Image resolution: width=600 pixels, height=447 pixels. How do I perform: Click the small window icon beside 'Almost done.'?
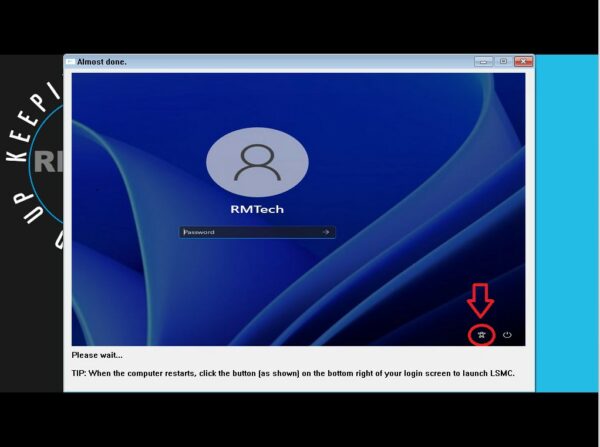coord(70,61)
